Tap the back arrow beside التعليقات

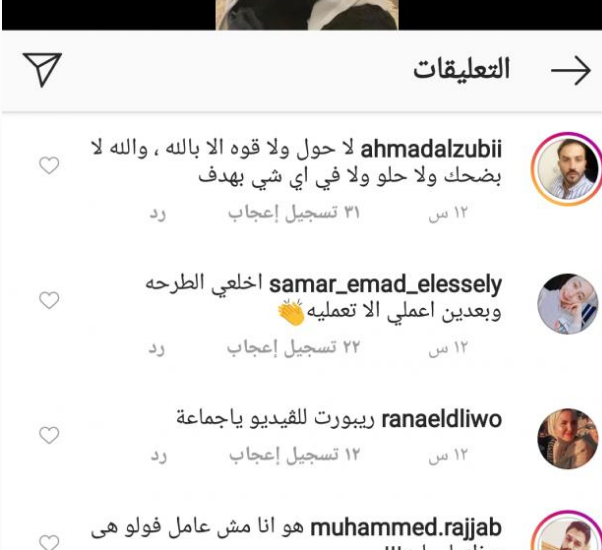(571, 71)
